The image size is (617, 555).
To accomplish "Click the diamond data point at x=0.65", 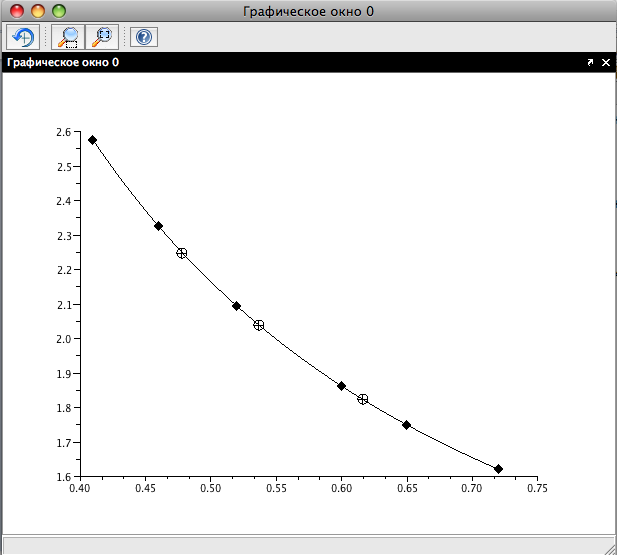I will tap(406, 425).
